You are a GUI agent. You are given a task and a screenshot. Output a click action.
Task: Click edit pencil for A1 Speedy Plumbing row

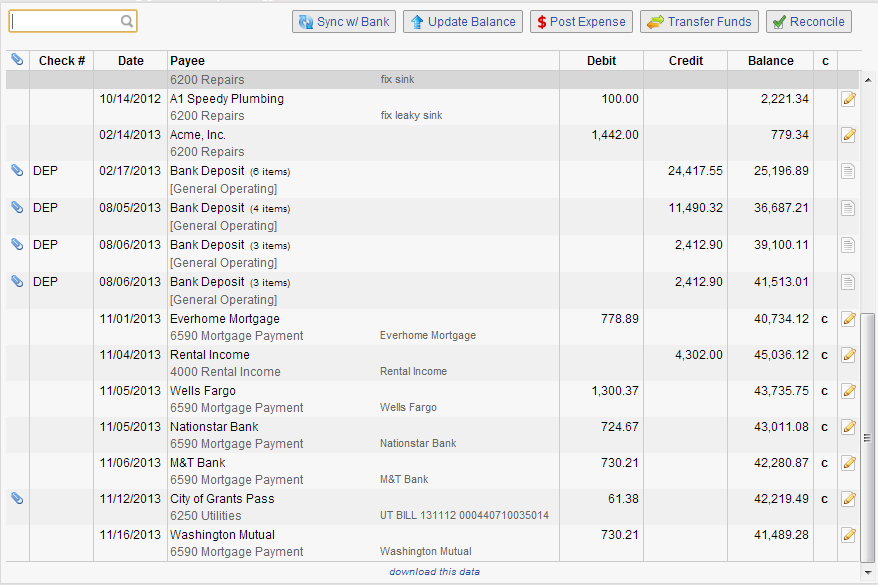(x=849, y=99)
